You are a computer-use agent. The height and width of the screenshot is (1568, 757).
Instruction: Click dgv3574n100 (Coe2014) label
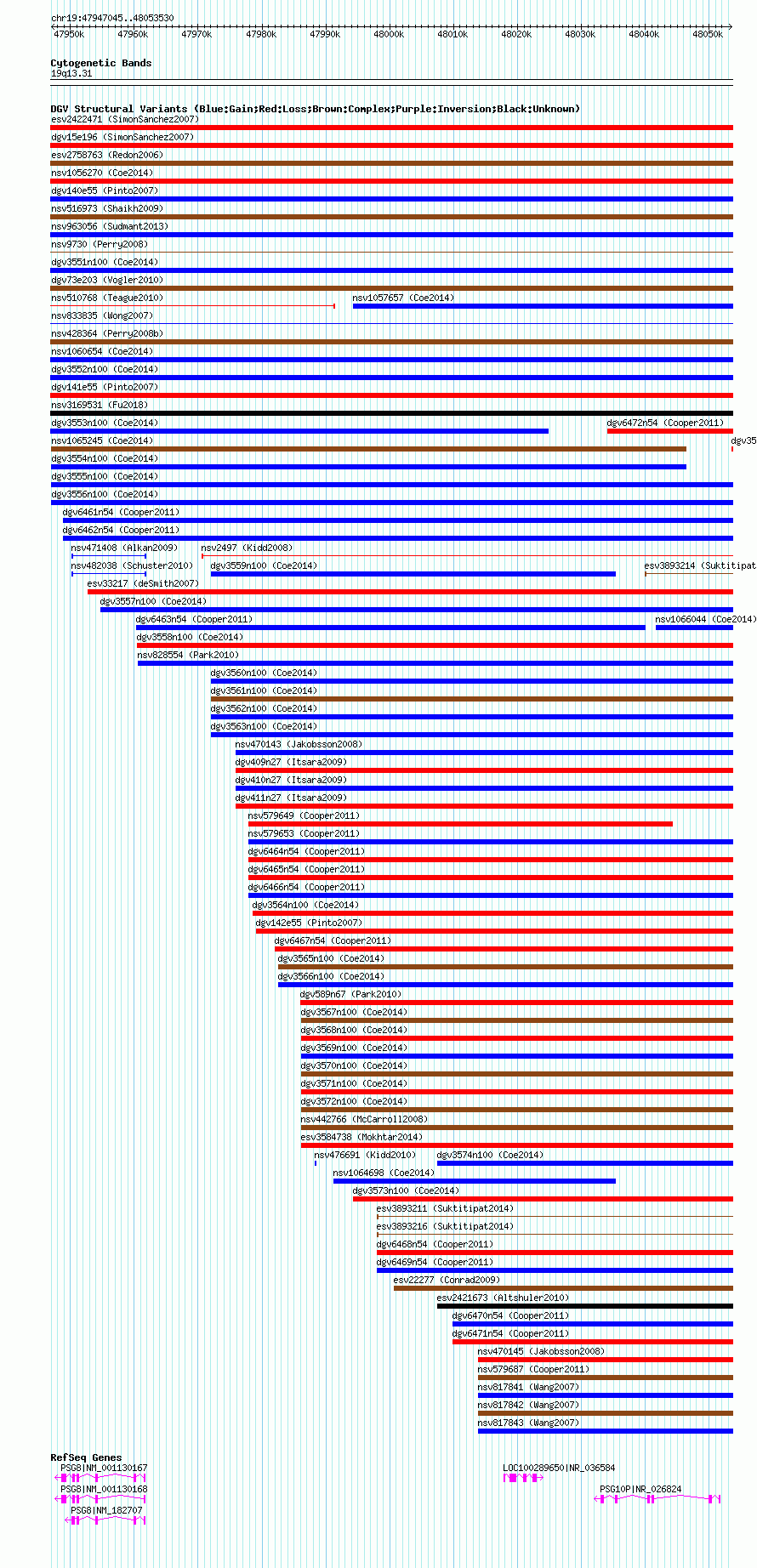(491, 1155)
